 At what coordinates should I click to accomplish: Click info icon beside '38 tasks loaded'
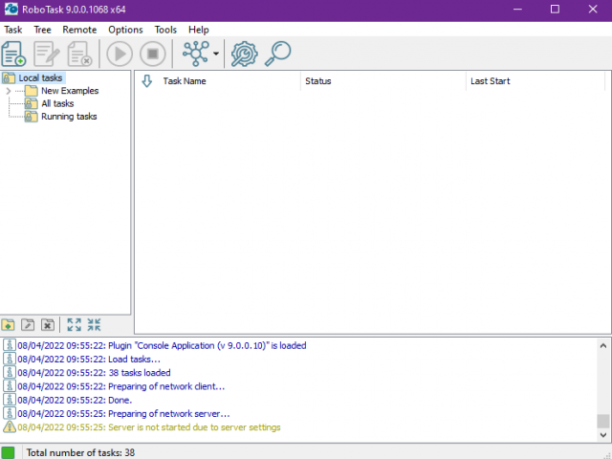pos(9,372)
